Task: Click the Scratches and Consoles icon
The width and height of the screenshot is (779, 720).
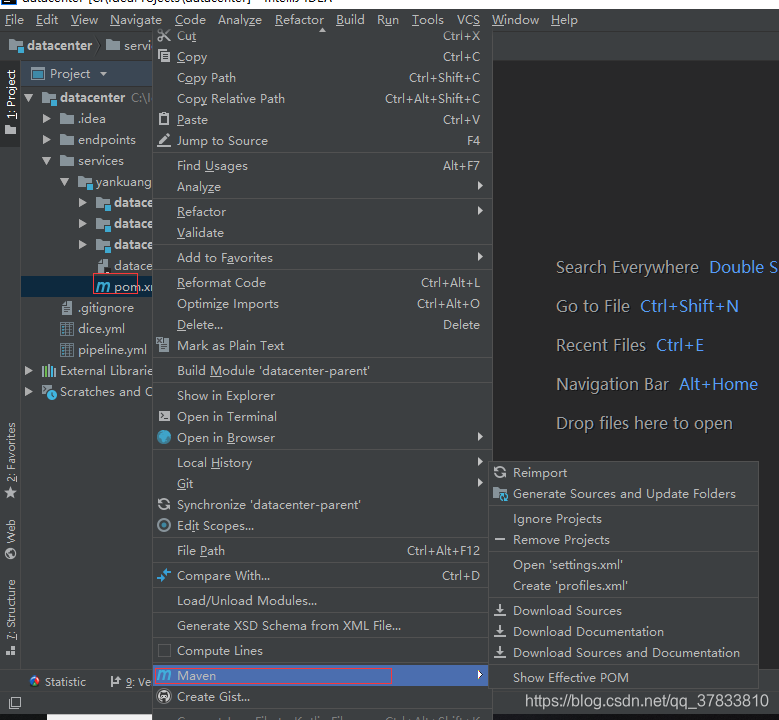Action: pos(49,392)
